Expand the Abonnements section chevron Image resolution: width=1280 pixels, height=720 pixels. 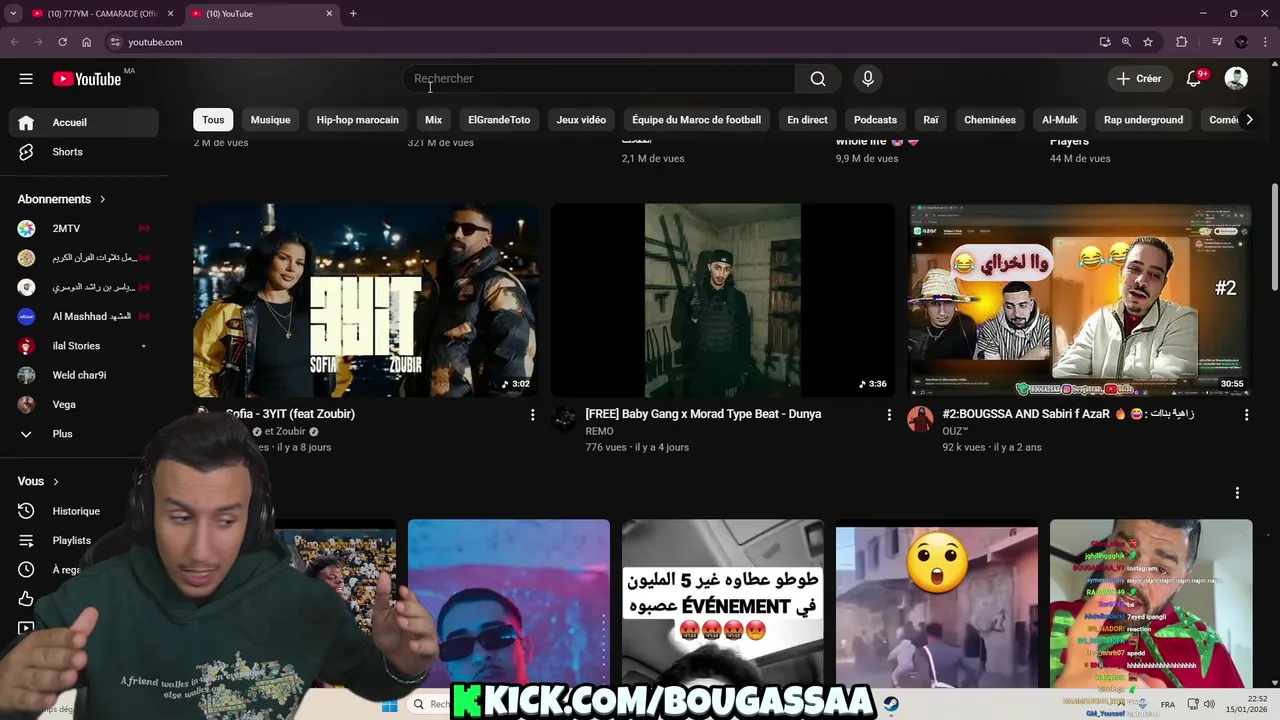tap(102, 199)
